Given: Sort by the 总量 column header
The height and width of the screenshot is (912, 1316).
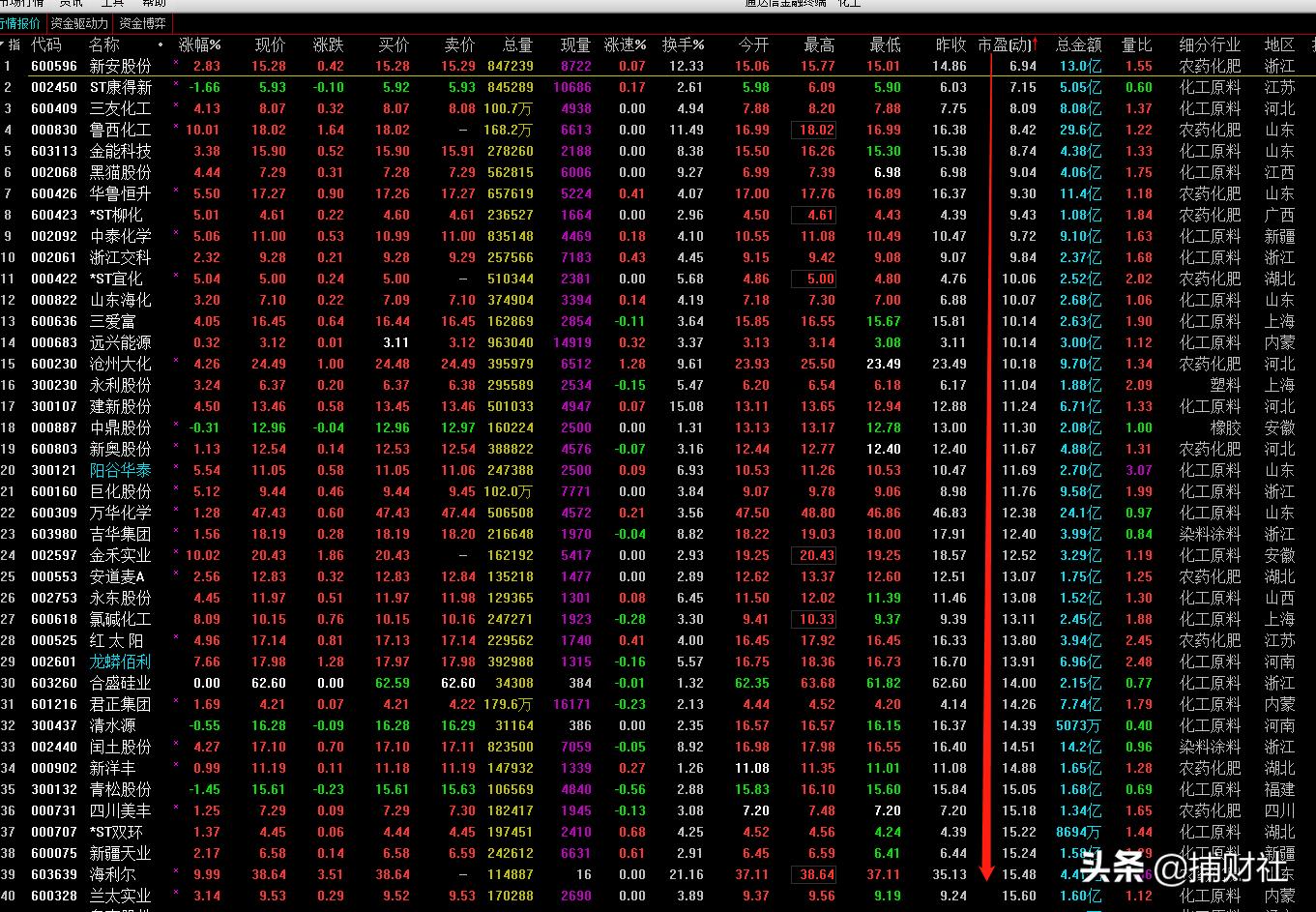Looking at the screenshot, I should [x=517, y=44].
